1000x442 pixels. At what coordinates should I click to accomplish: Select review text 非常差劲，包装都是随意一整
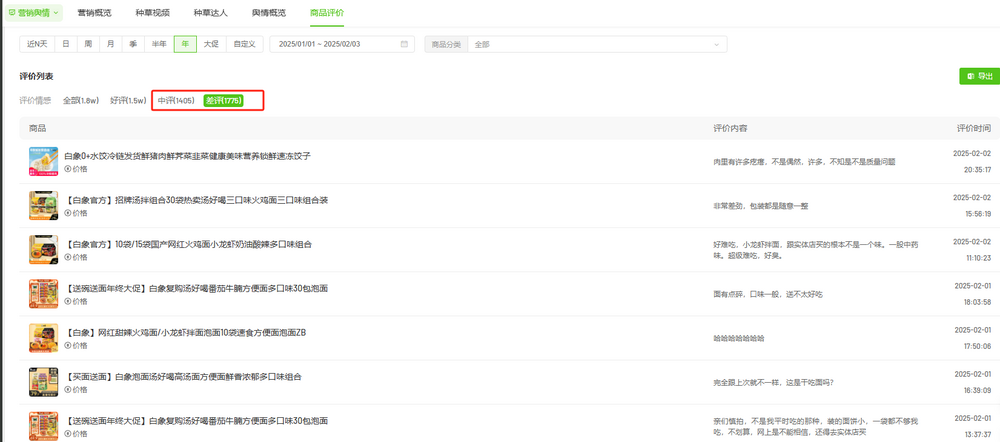[761, 206]
